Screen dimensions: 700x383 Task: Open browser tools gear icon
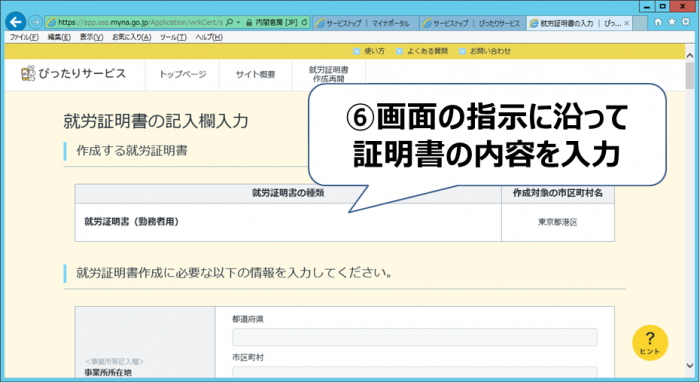tap(685, 22)
